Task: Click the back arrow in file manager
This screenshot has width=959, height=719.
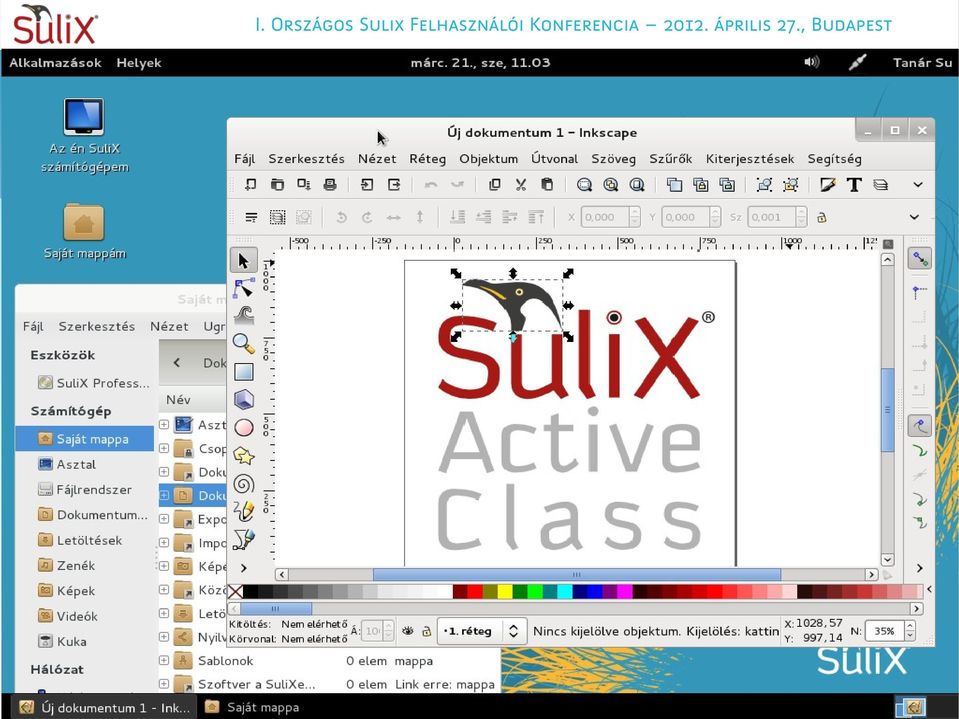Action: 177,363
